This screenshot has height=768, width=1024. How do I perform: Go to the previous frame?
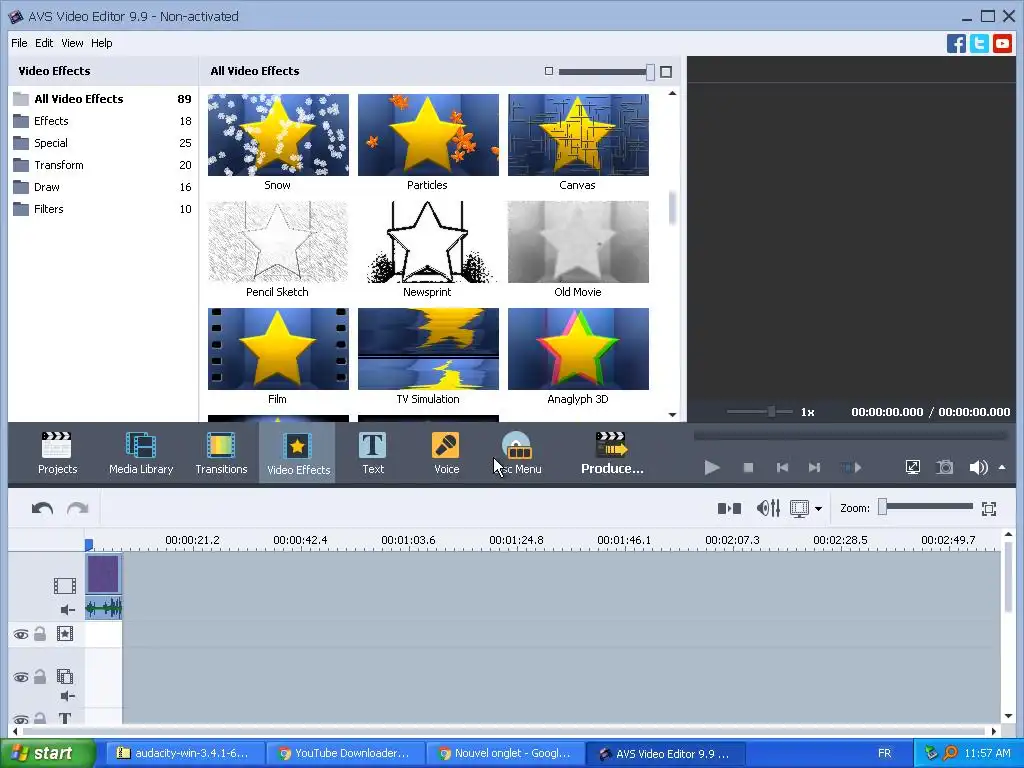pyautogui.click(x=782, y=468)
